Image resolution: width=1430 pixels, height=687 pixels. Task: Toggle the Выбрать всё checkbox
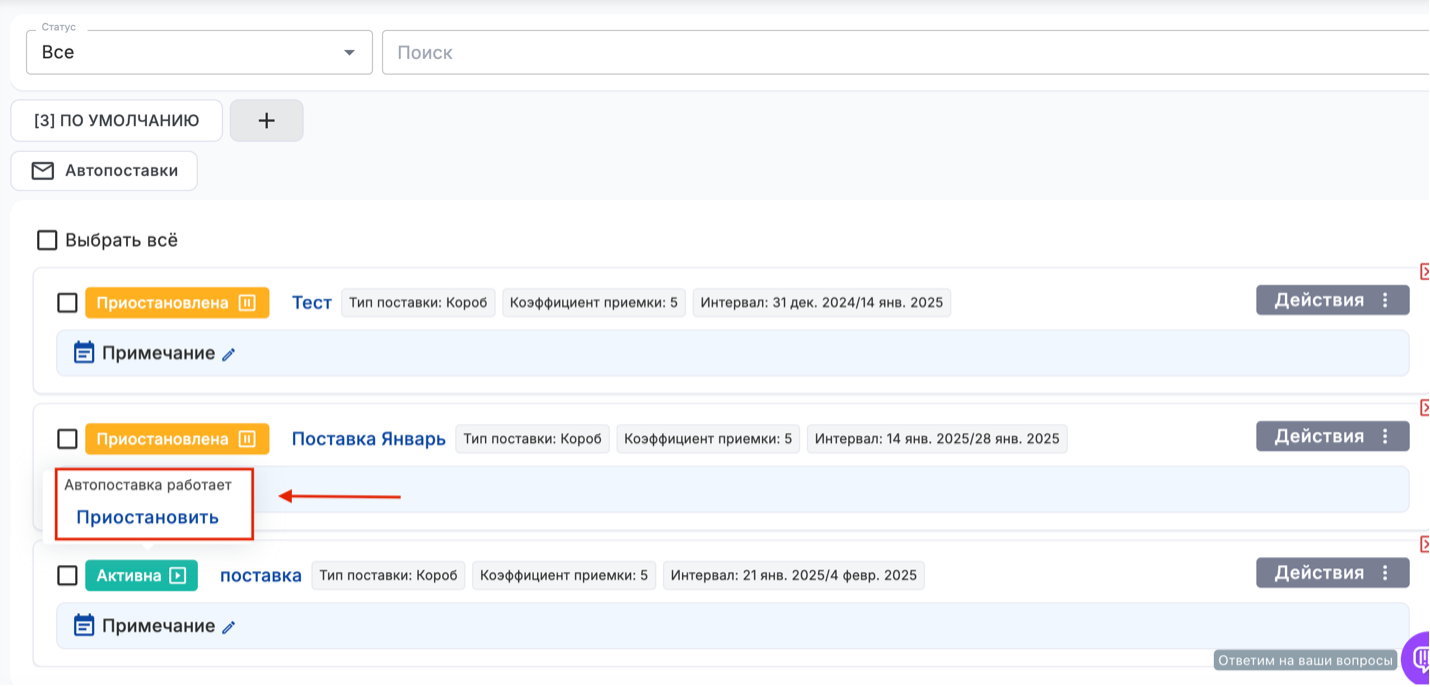pyautogui.click(x=47, y=240)
